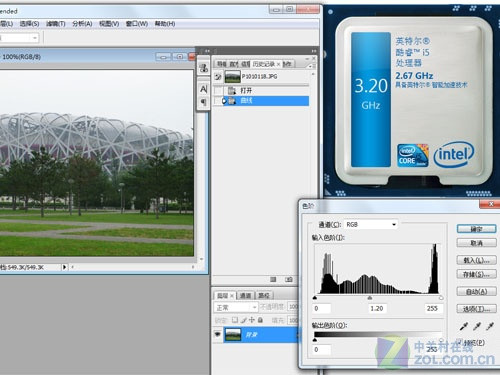Screen dimensions: 500x375
Task: Click history step icon beside 打开
Action: tap(232, 90)
